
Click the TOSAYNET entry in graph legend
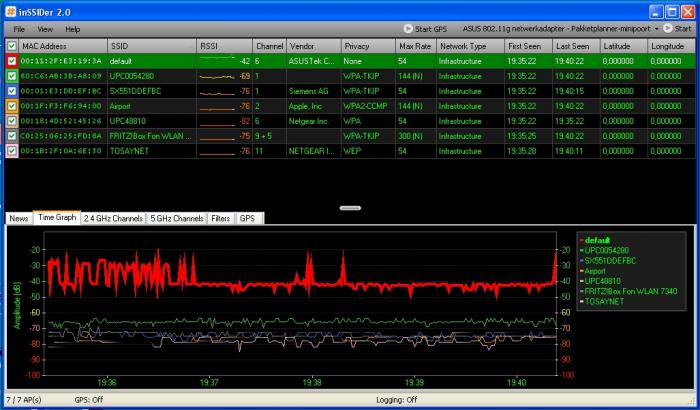click(604, 301)
